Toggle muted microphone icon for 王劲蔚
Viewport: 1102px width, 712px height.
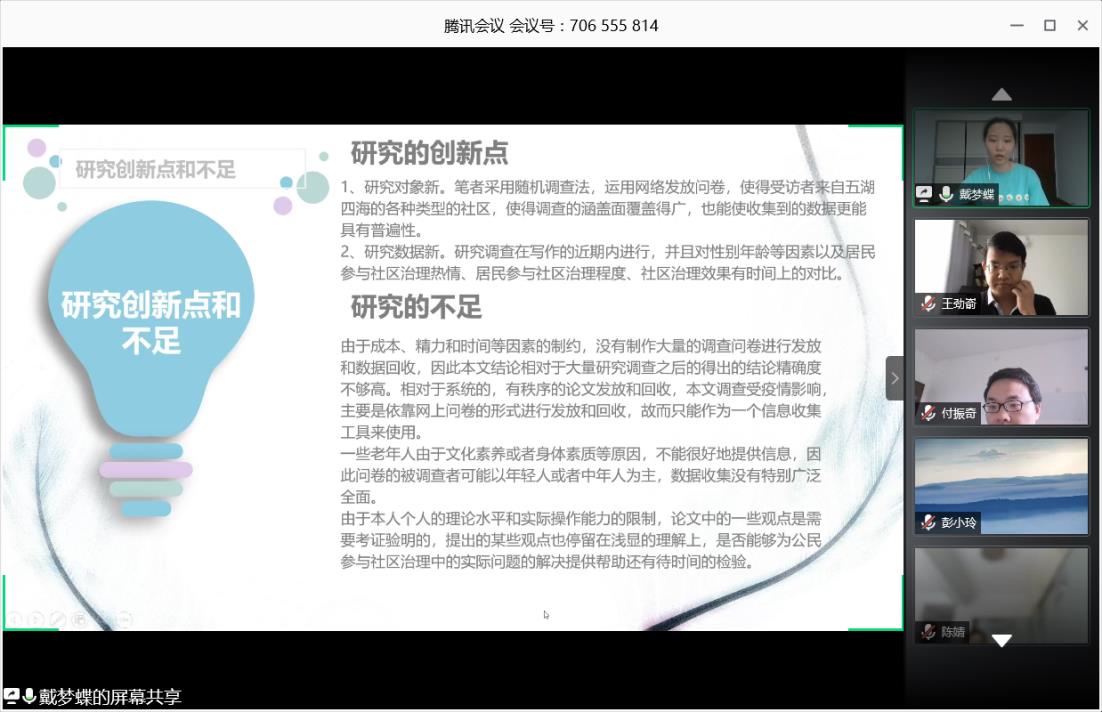928,303
